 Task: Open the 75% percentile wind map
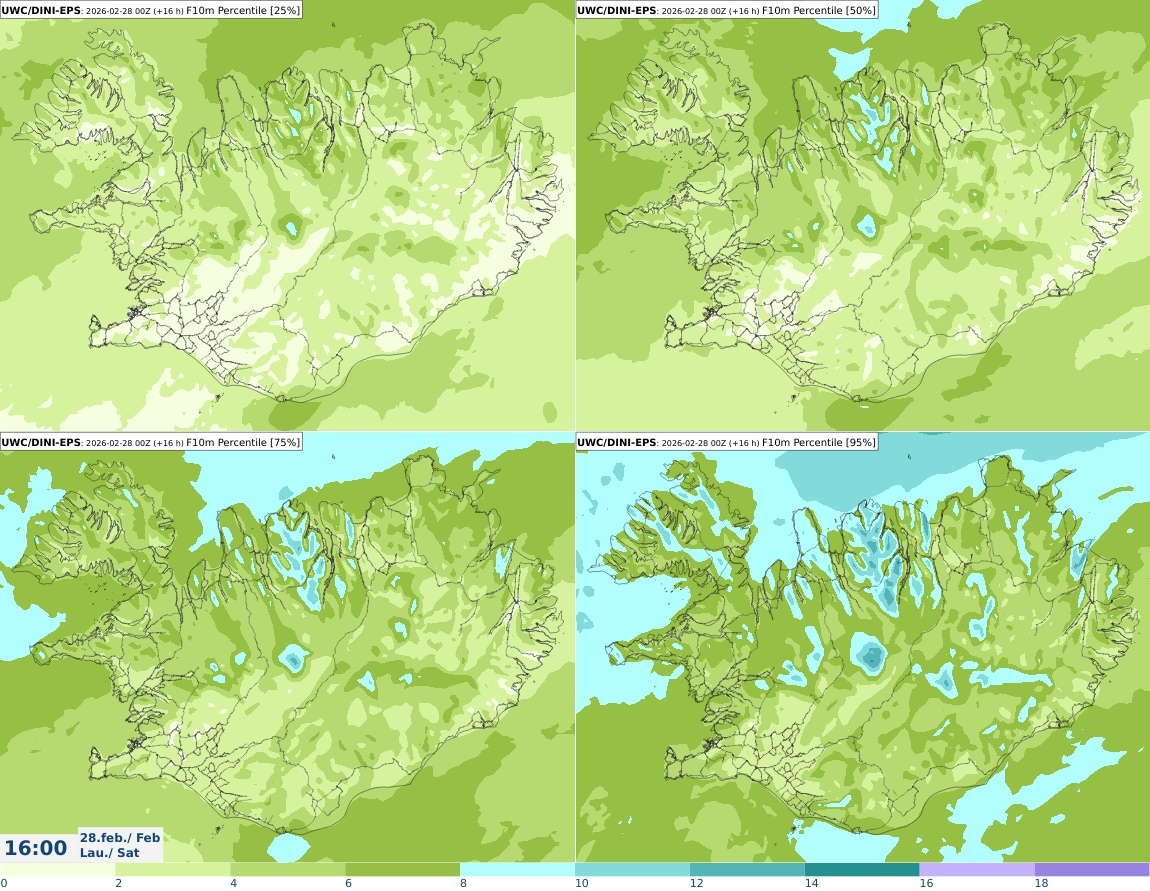click(288, 647)
